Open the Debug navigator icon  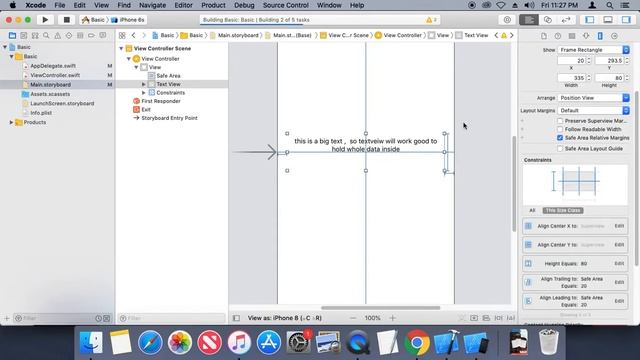tap(80, 36)
